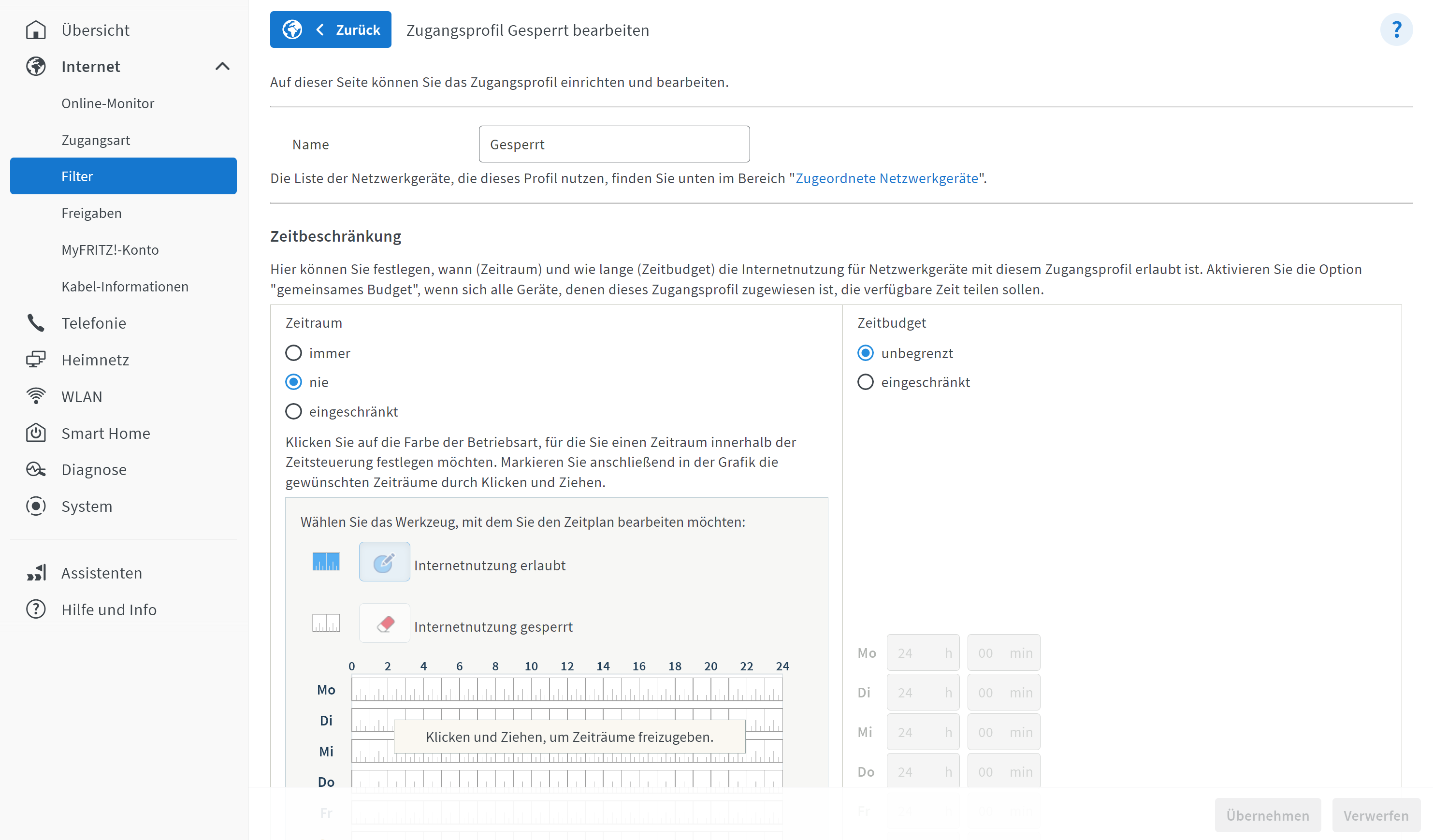Click the WLAN wifi icon
Image resolution: width=1433 pixels, height=840 pixels.
click(36, 396)
